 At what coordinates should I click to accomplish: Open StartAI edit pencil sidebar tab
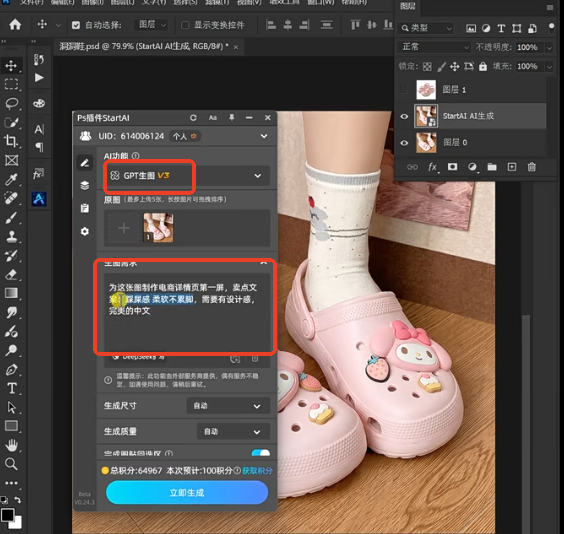point(85,163)
